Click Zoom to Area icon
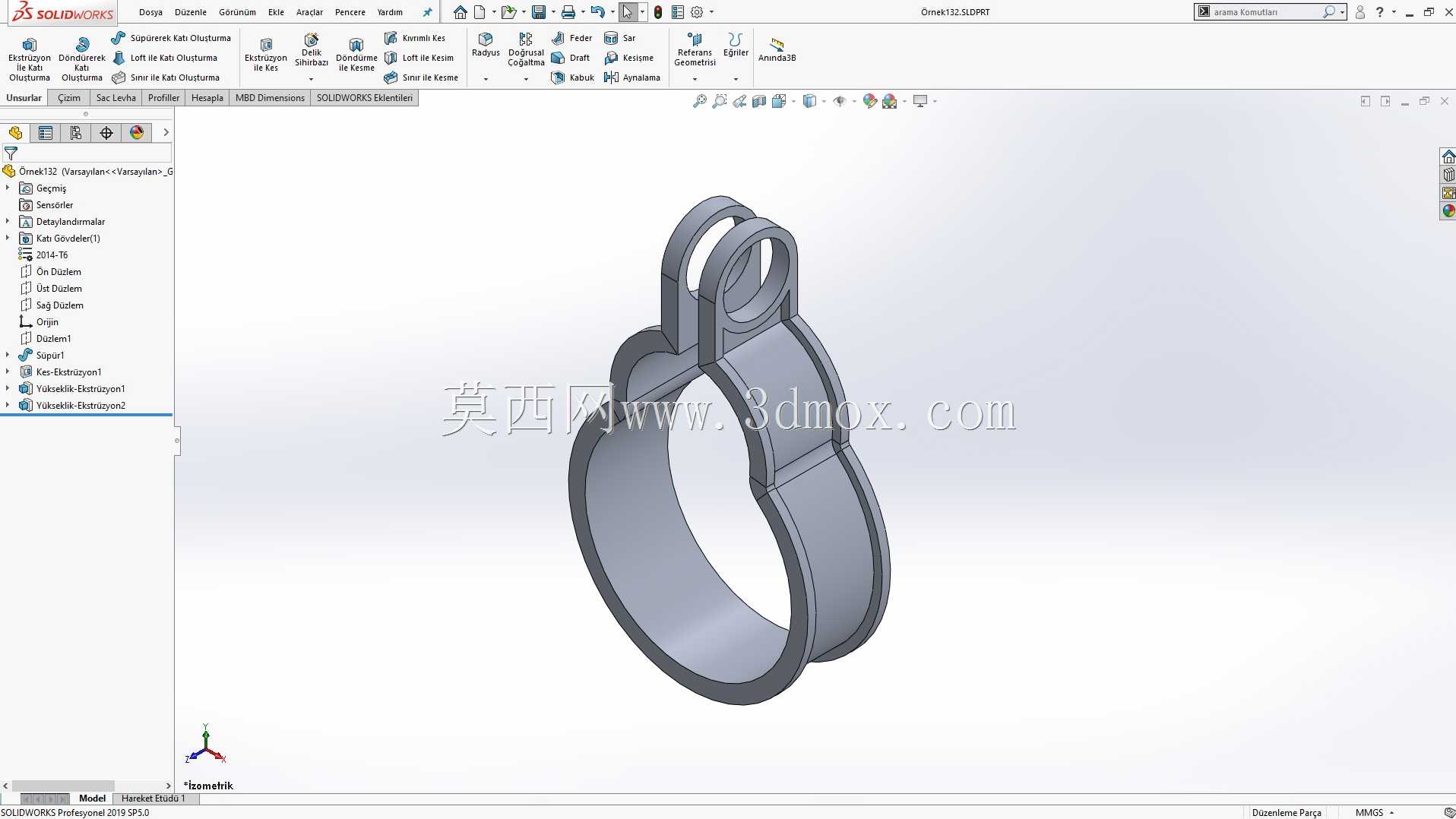1456x819 pixels. [720, 101]
